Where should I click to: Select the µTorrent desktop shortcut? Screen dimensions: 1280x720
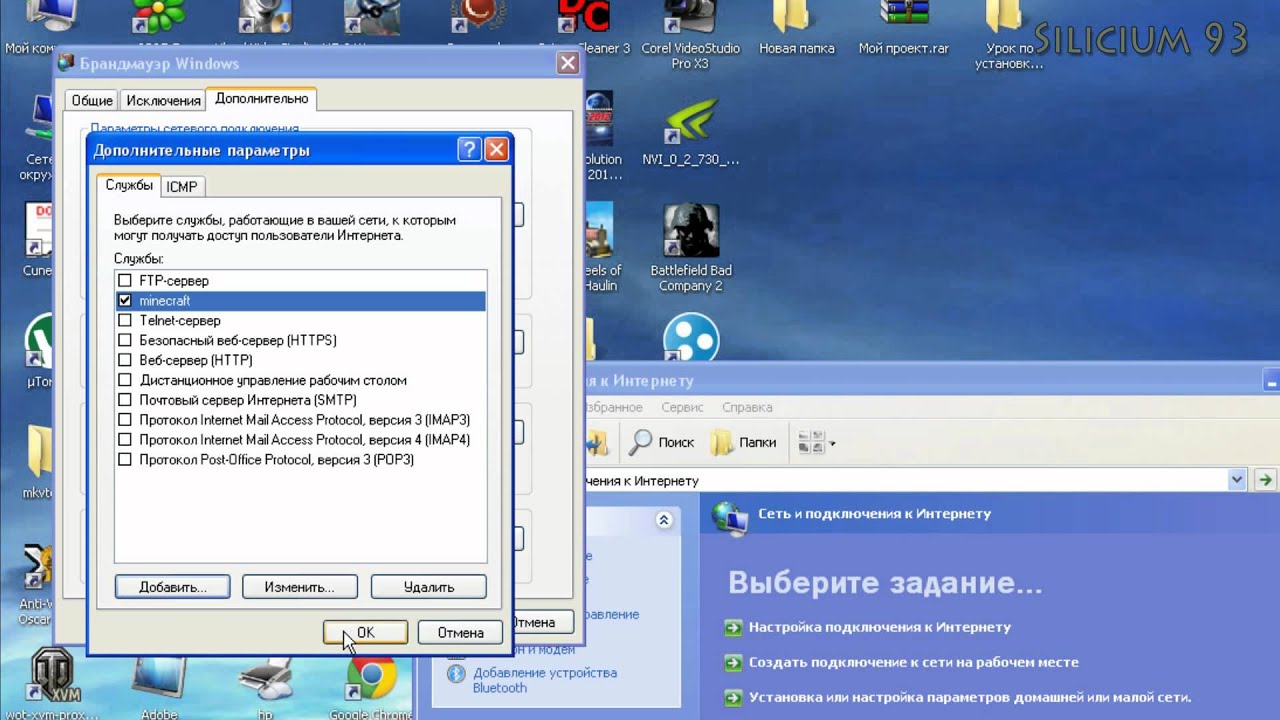(40, 350)
